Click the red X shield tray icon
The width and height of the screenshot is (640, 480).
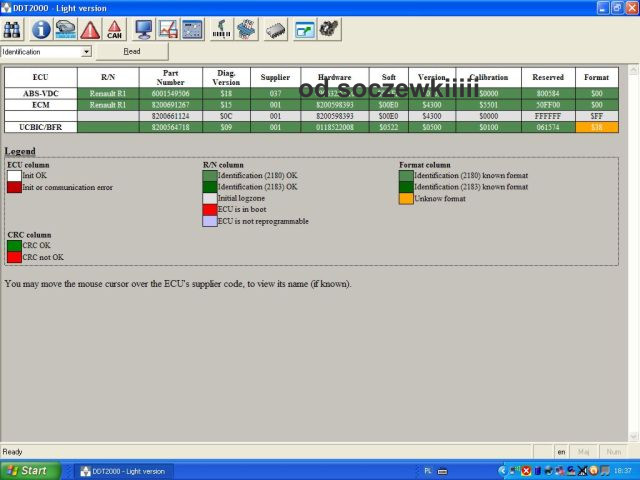527,471
